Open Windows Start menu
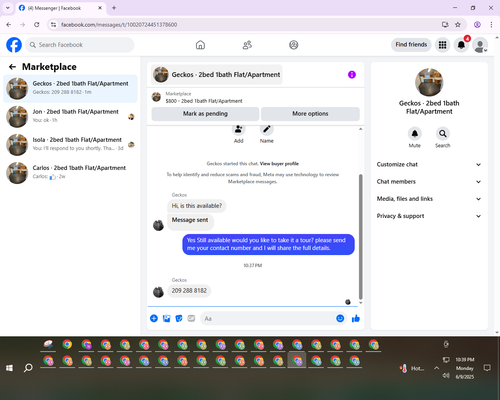 click(9, 368)
